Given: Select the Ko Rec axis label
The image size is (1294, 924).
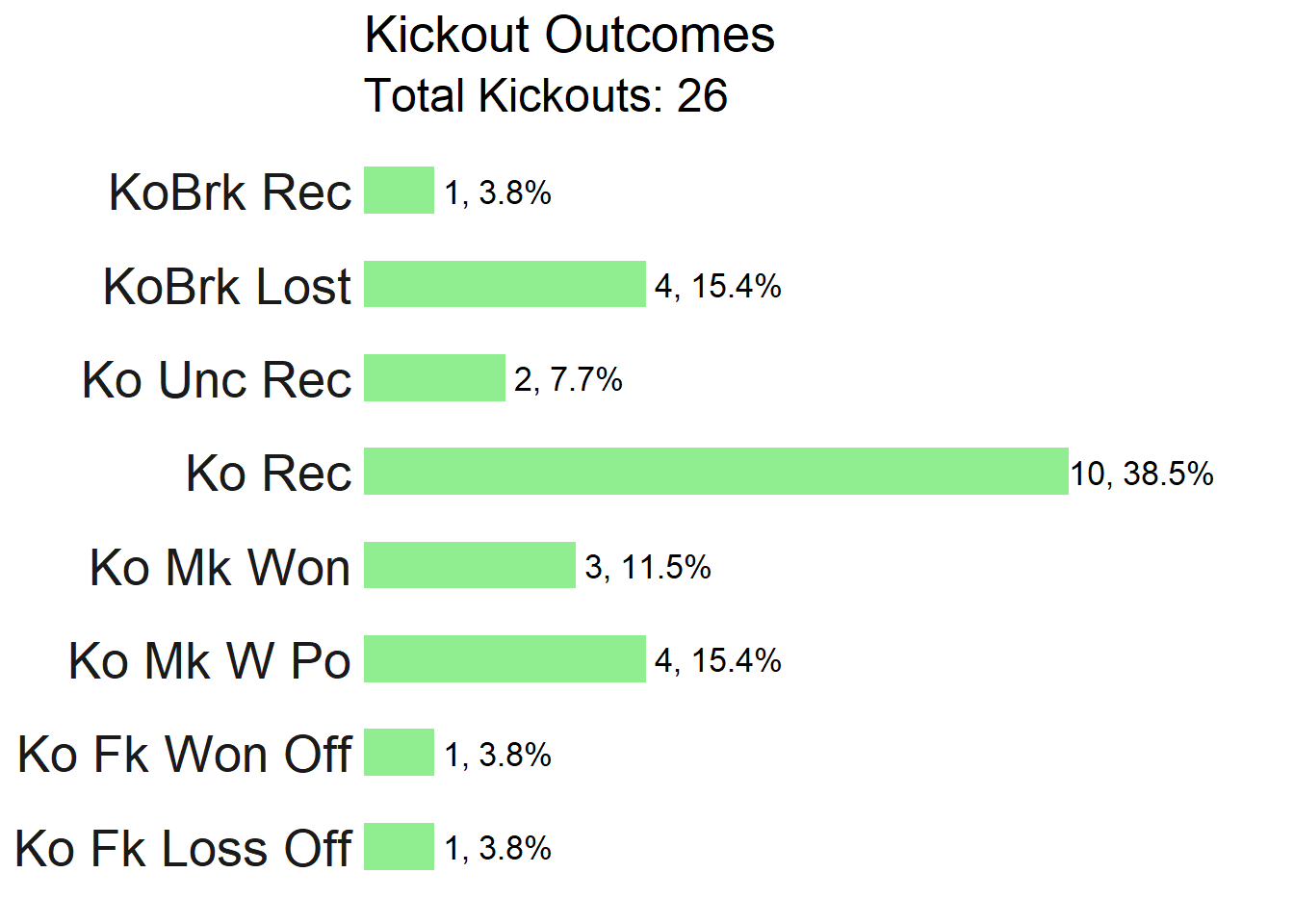Looking at the screenshot, I should pyautogui.click(x=269, y=474).
